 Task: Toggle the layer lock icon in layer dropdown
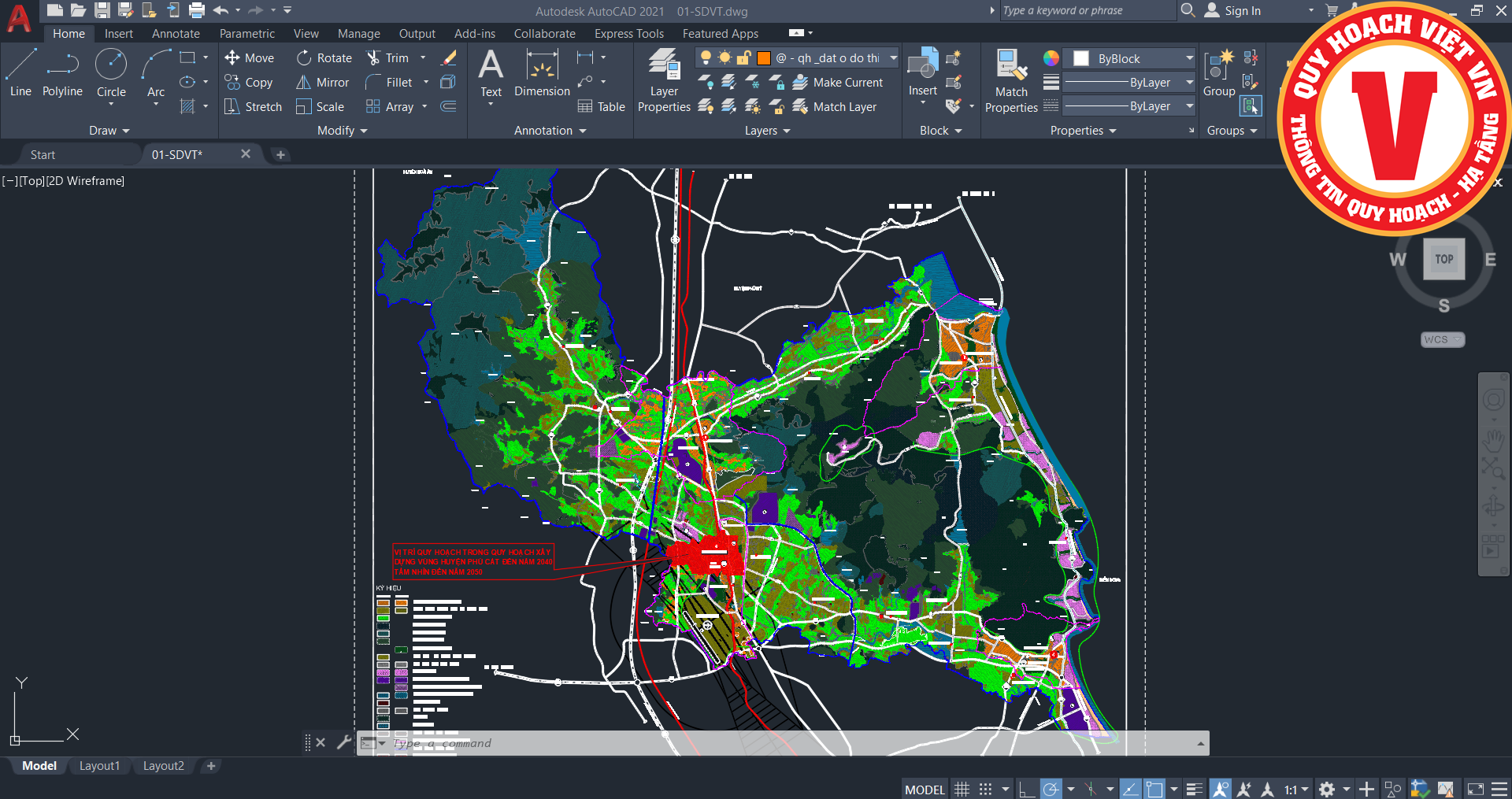pos(743,57)
